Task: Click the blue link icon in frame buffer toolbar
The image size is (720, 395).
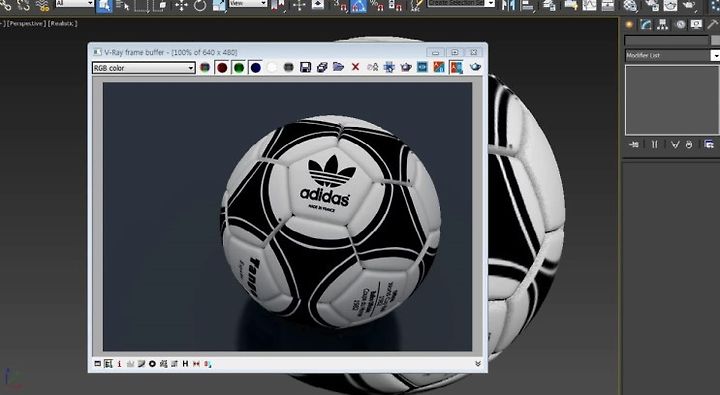Action: click(422, 68)
